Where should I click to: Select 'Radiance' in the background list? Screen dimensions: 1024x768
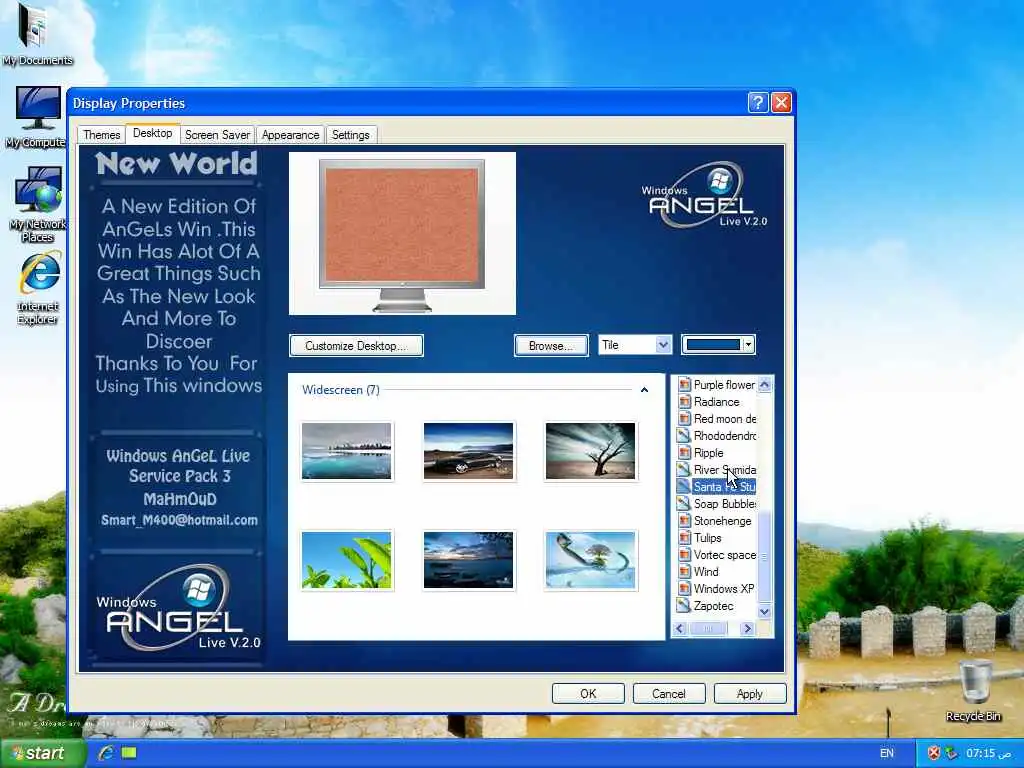pos(716,402)
